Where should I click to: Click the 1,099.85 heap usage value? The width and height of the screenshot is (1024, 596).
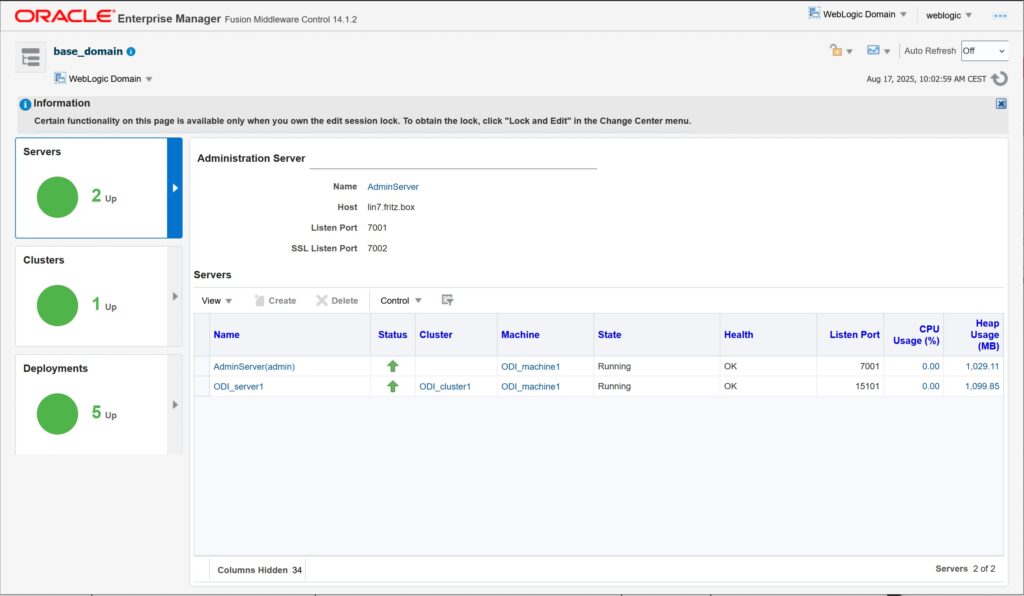pyautogui.click(x=982, y=386)
